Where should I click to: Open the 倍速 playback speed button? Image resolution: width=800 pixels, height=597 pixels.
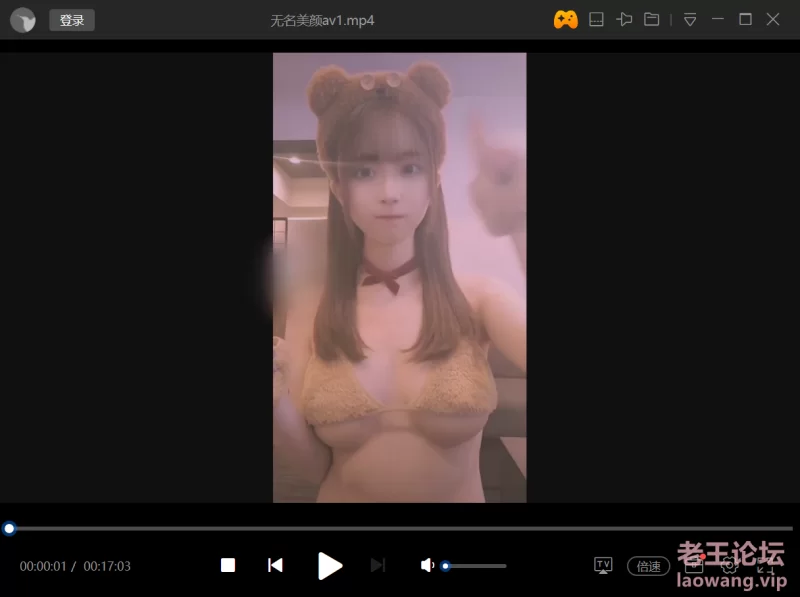pos(648,566)
